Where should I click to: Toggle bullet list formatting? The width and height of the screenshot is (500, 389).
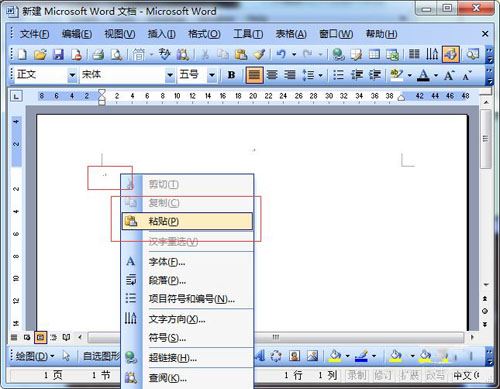338,75
